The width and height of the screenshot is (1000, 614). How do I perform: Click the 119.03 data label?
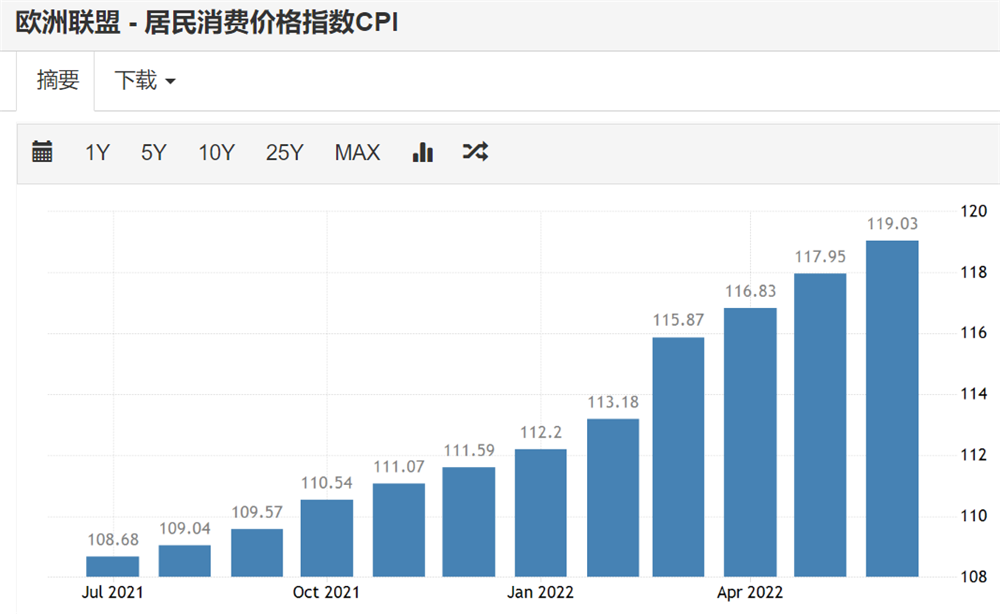coord(892,224)
